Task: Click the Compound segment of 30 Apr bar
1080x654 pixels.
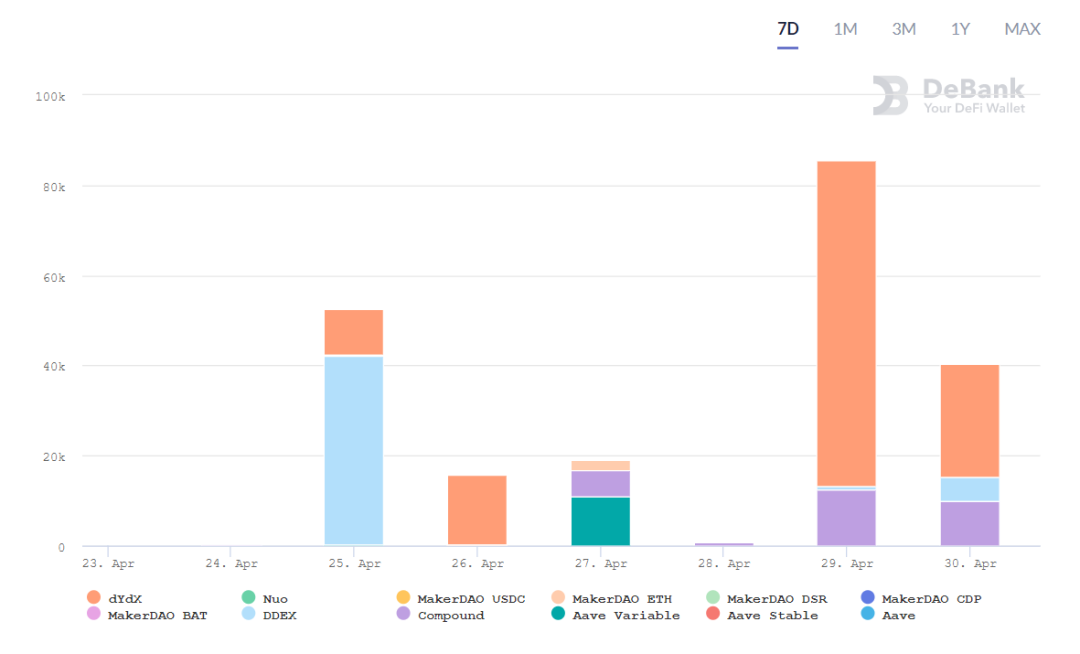Action: (x=970, y=524)
